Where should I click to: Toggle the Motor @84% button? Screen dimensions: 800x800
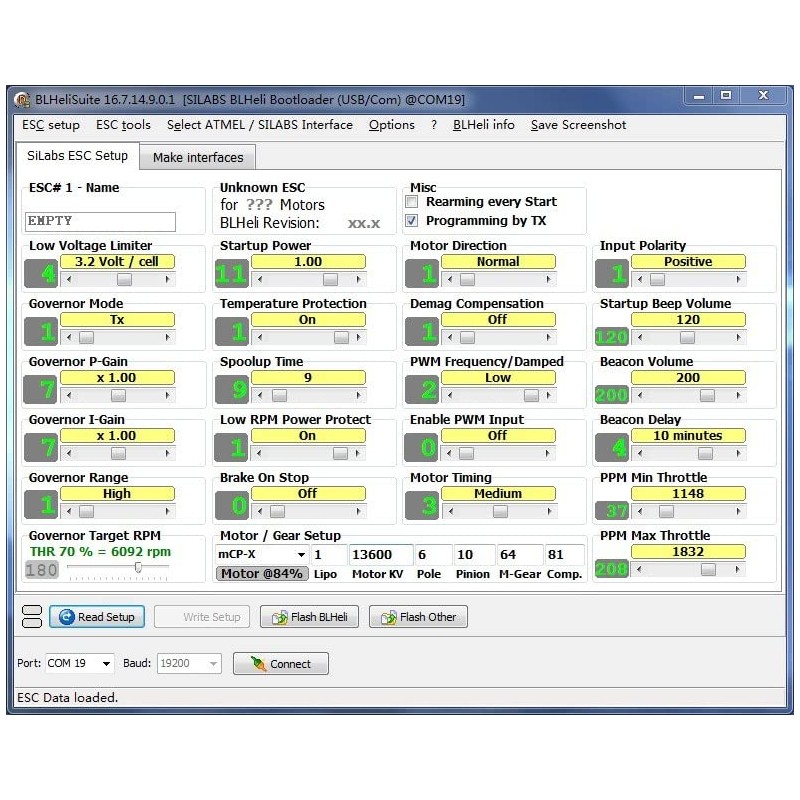click(x=262, y=574)
